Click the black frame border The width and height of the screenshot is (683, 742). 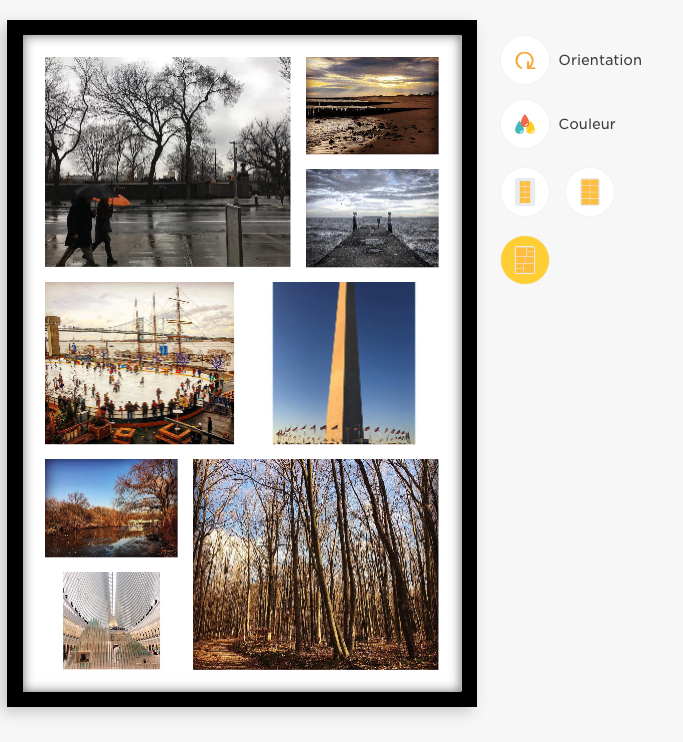pyautogui.click(x=241, y=27)
